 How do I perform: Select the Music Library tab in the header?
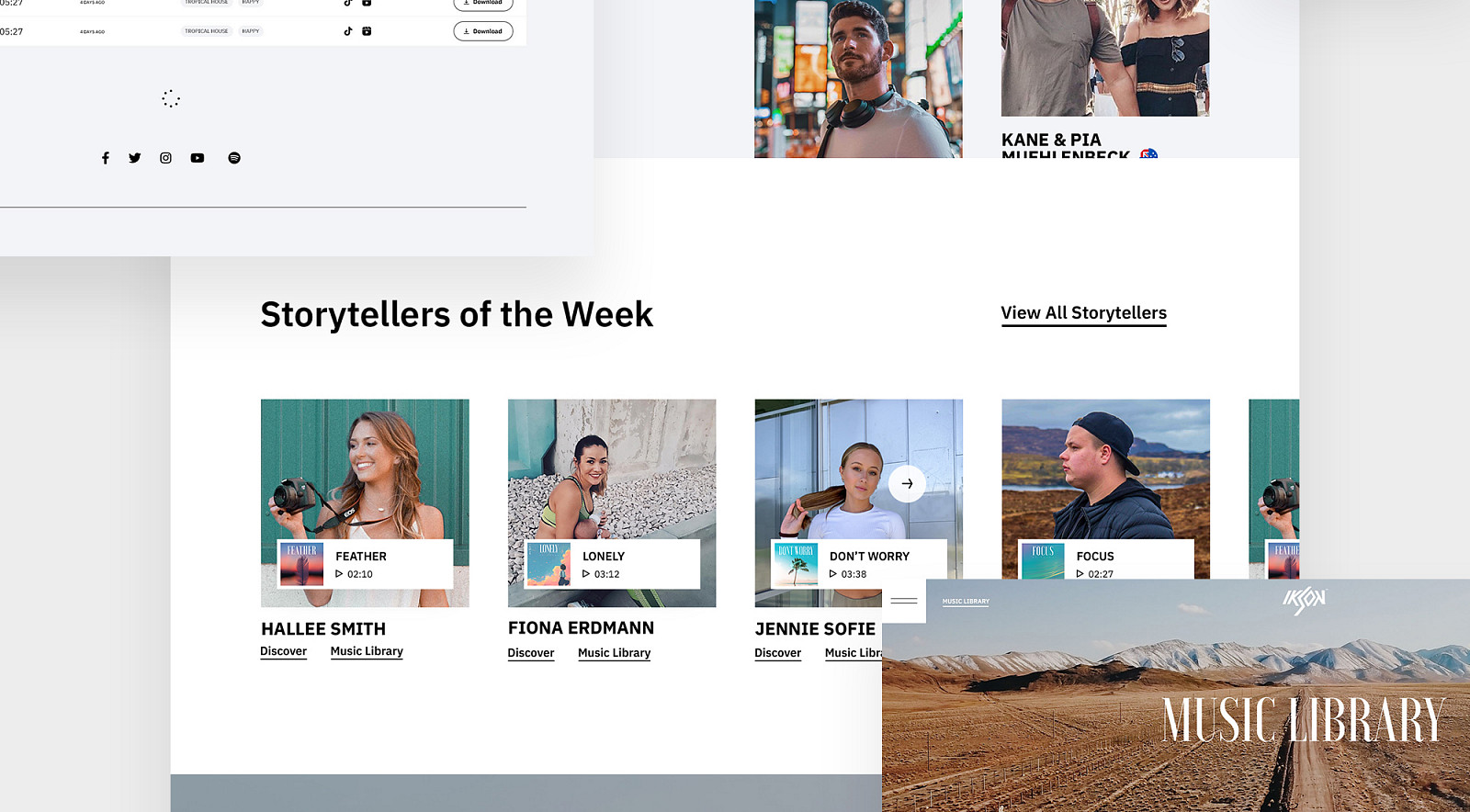(x=966, y=602)
